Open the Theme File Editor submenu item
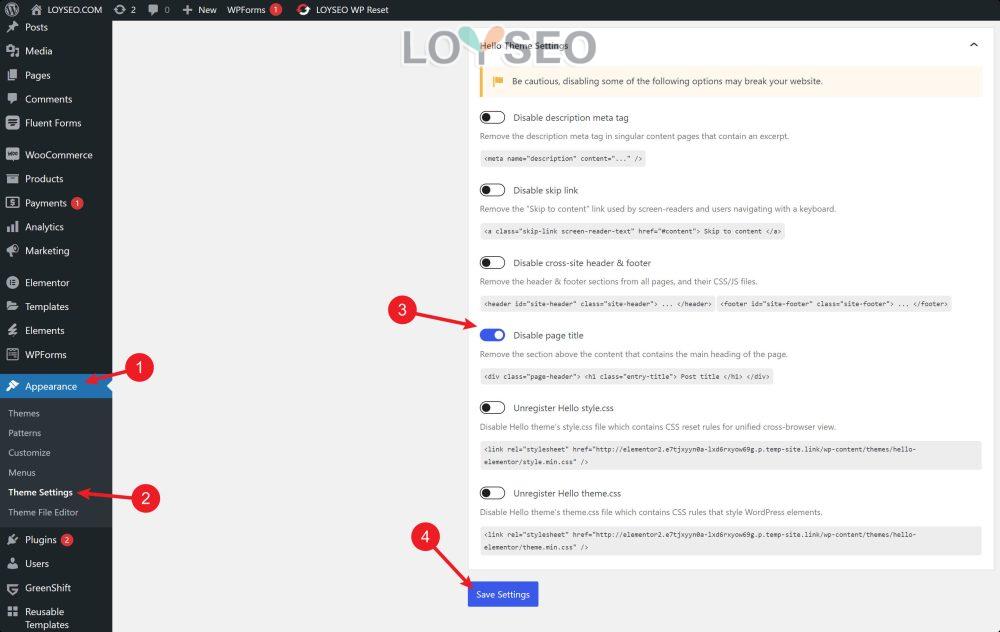The height and width of the screenshot is (632, 1000). click(x=43, y=512)
